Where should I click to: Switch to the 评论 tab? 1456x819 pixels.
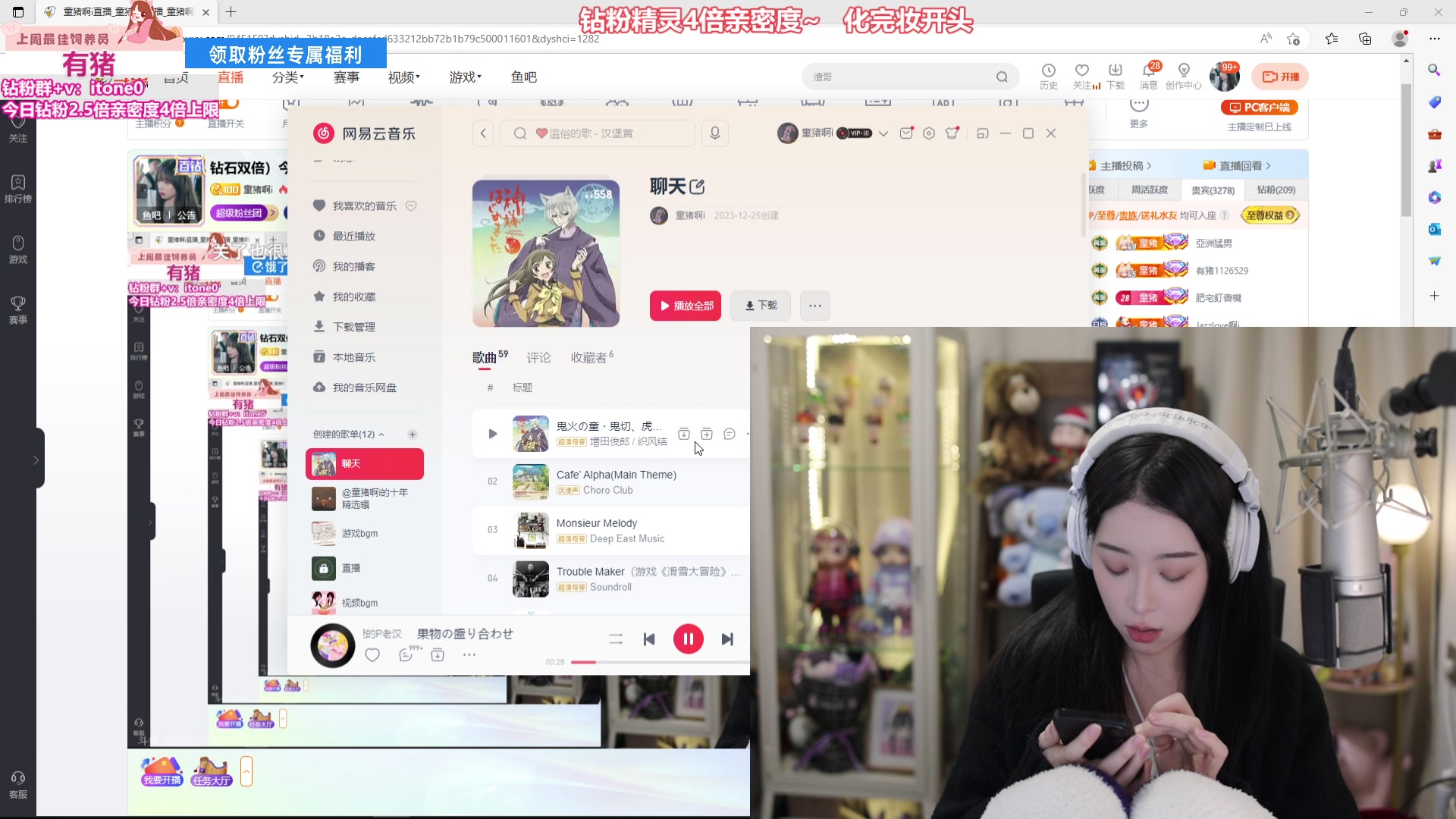coord(538,357)
